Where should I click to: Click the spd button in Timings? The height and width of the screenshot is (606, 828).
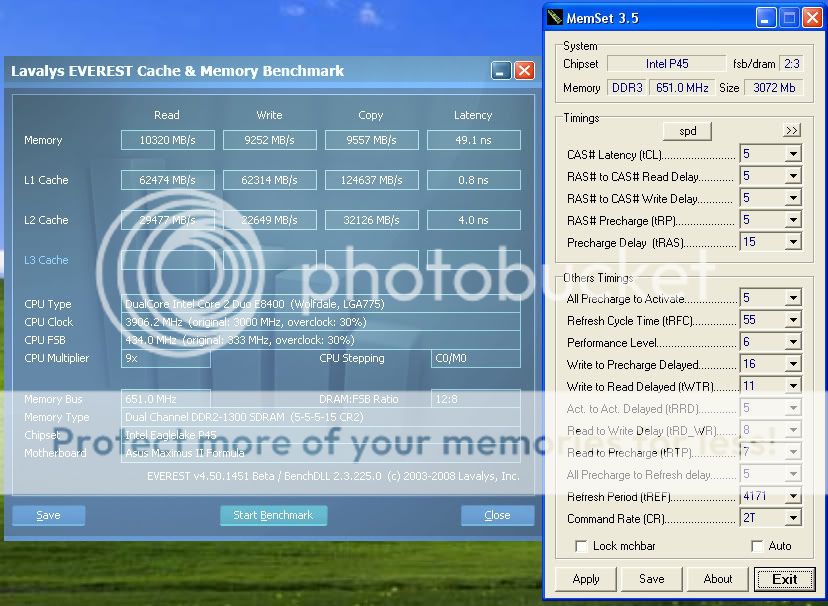coord(687,131)
